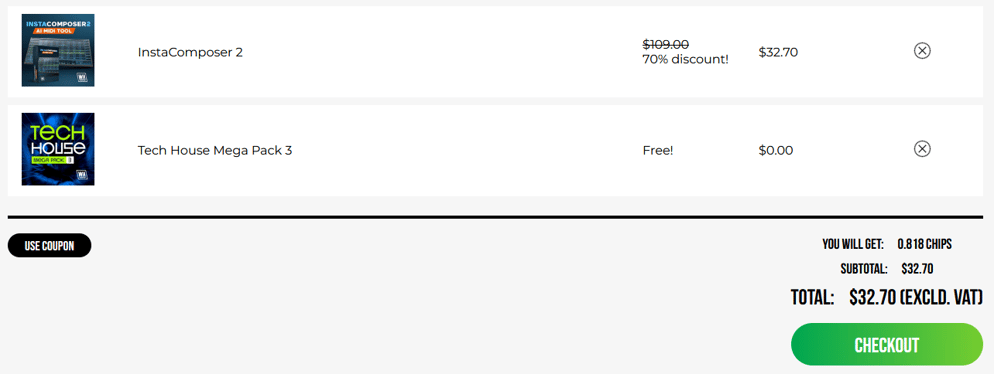
Task: Open the Tech House Mega Pack 3 artwork
Action: [58, 149]
